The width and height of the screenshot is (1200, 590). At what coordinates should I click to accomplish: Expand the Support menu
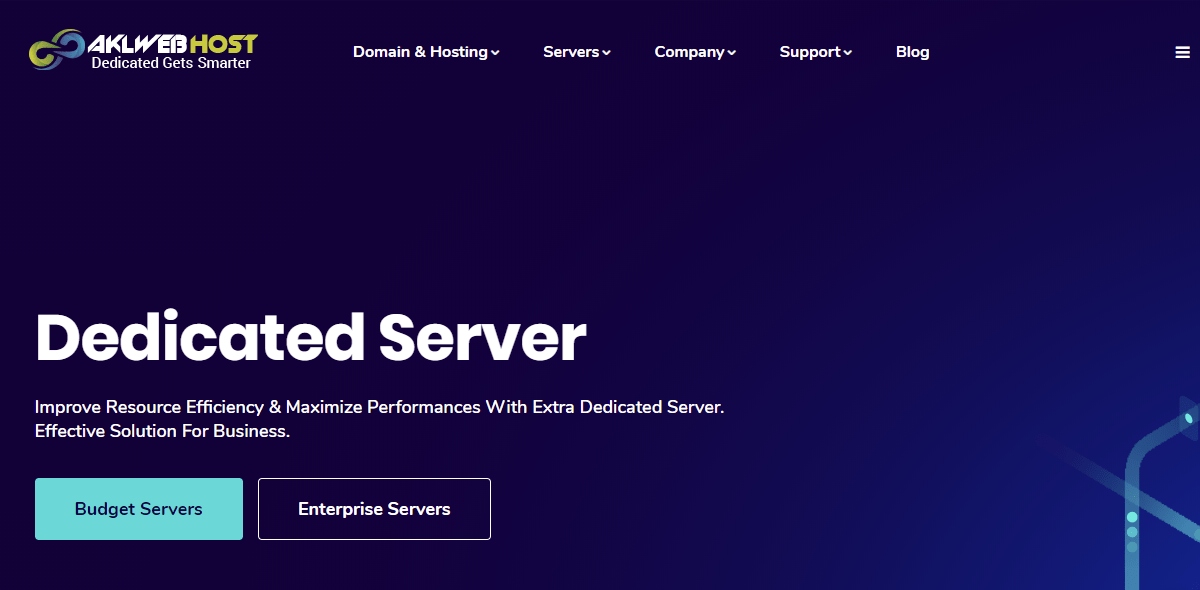816,52
